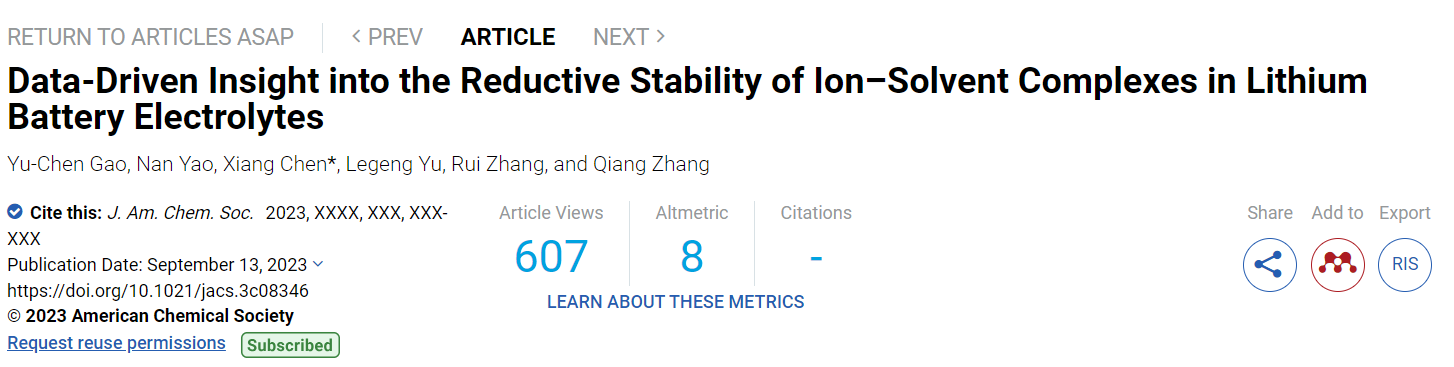Click the right chevron beside NEXT
This screenshot has width=1454, height=367.
660,37
